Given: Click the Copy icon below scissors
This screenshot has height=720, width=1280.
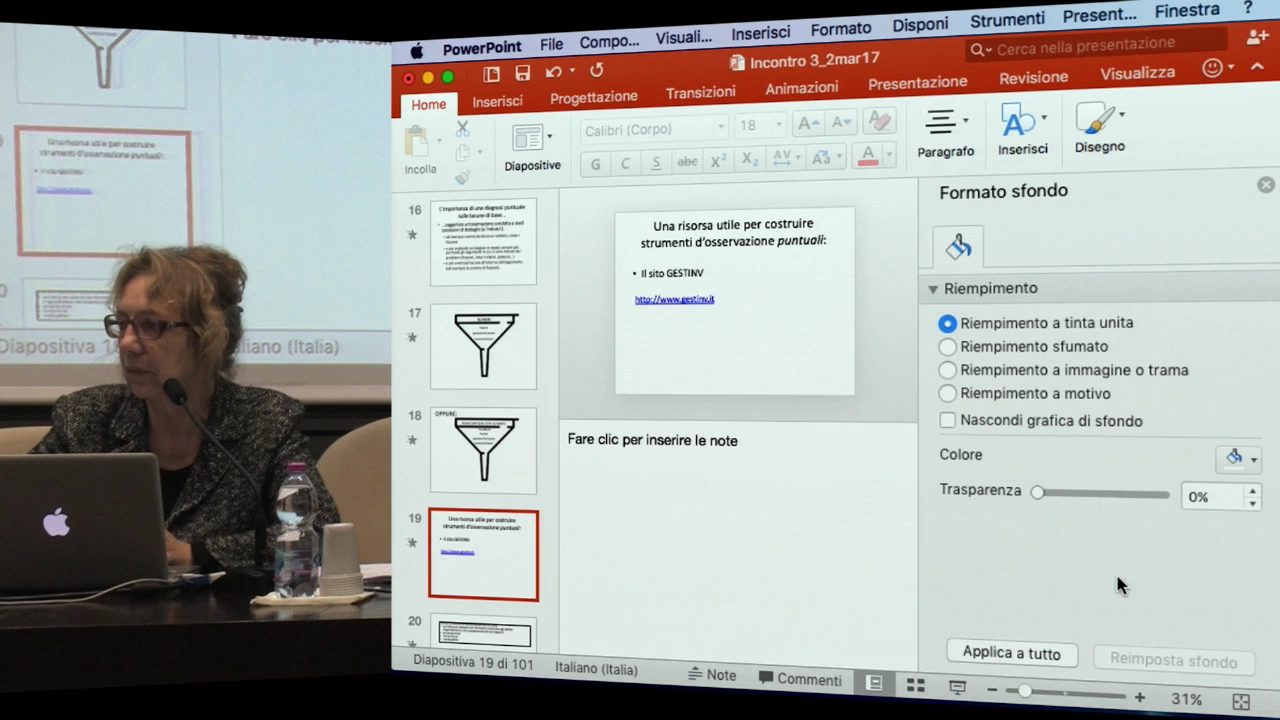Looking at the screenshot, I should click(462, 153).
